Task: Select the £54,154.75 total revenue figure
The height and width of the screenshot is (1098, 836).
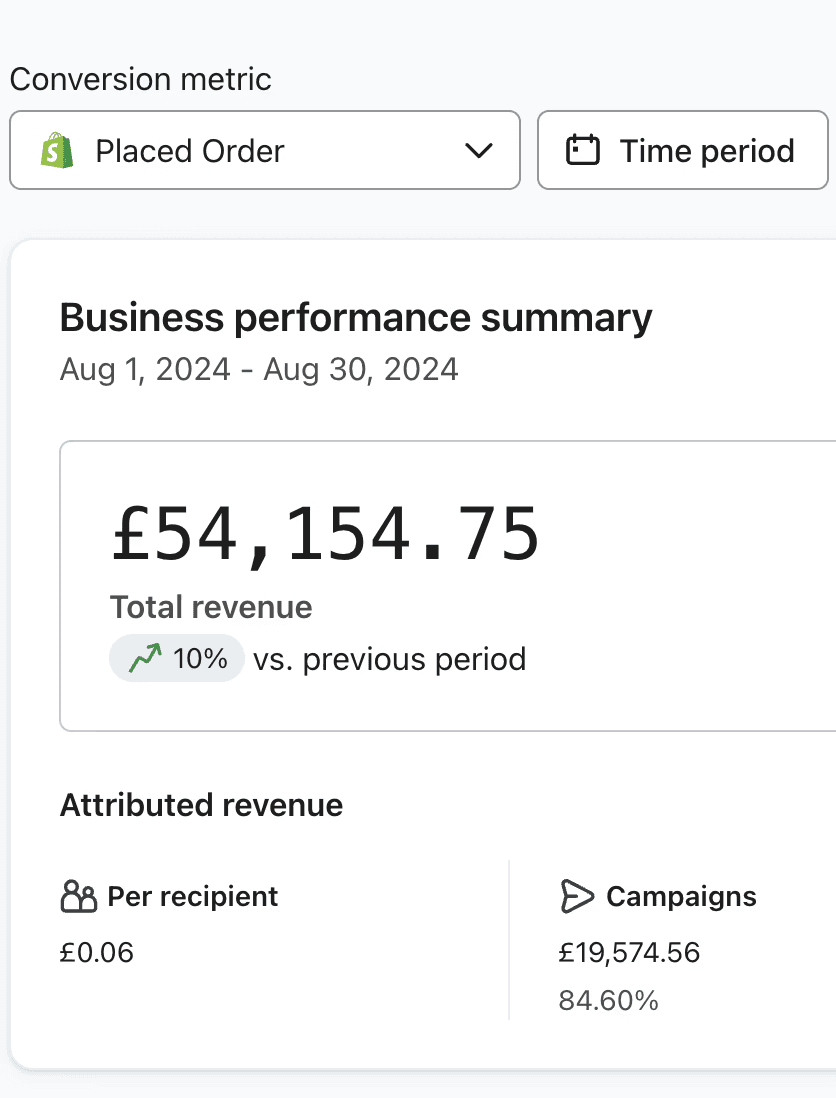Action: point(326,534)
